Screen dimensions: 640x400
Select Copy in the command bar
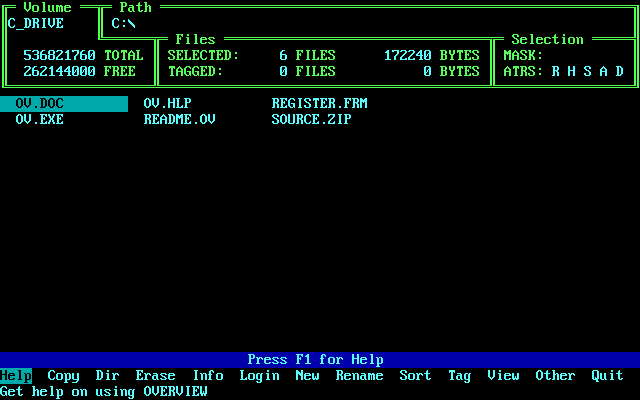click(x=64, y=376)
